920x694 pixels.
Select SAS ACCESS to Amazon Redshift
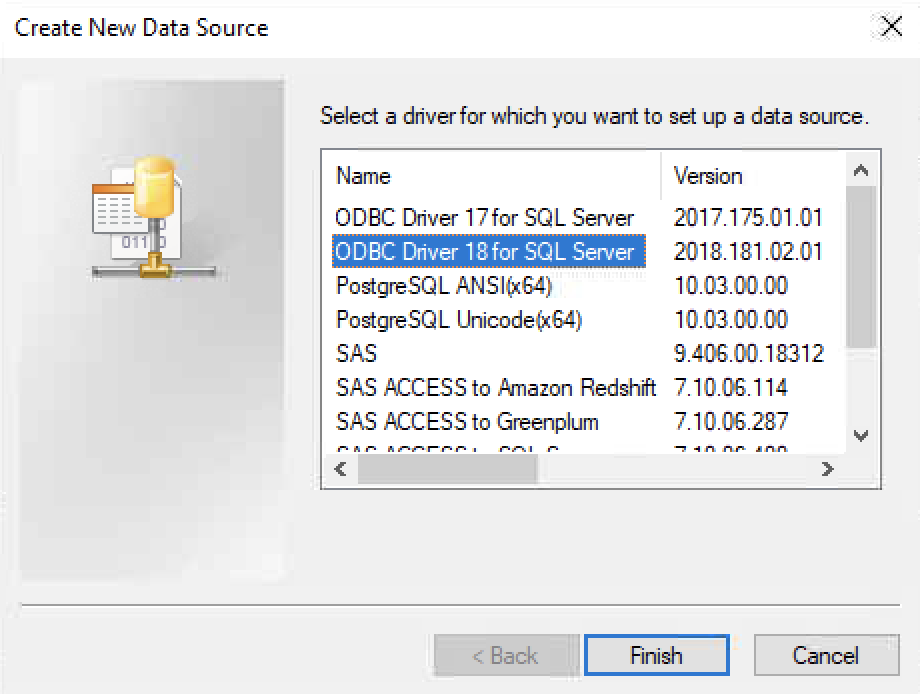pos(496,388)
